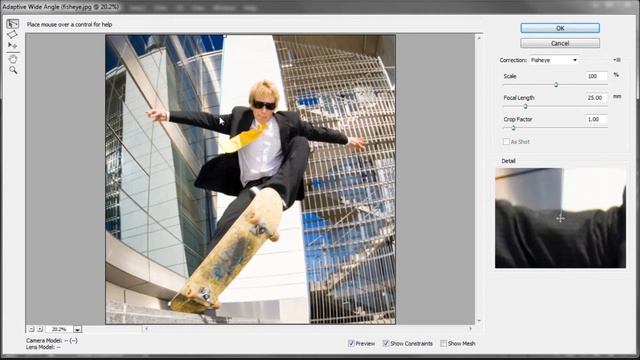The width and height of the screenshot is (640, 360).
Task: Click the Scale value field
Action: point(597,76)
